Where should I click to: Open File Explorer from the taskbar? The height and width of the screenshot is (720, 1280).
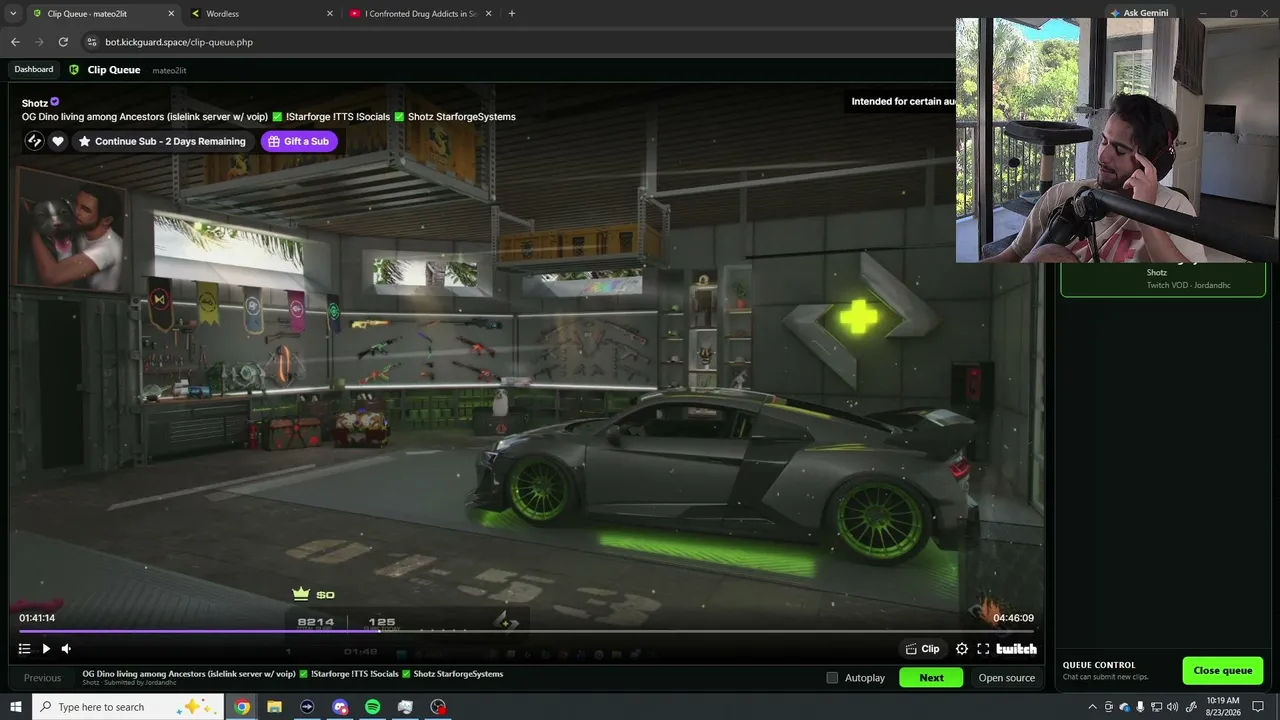point(274,707)
